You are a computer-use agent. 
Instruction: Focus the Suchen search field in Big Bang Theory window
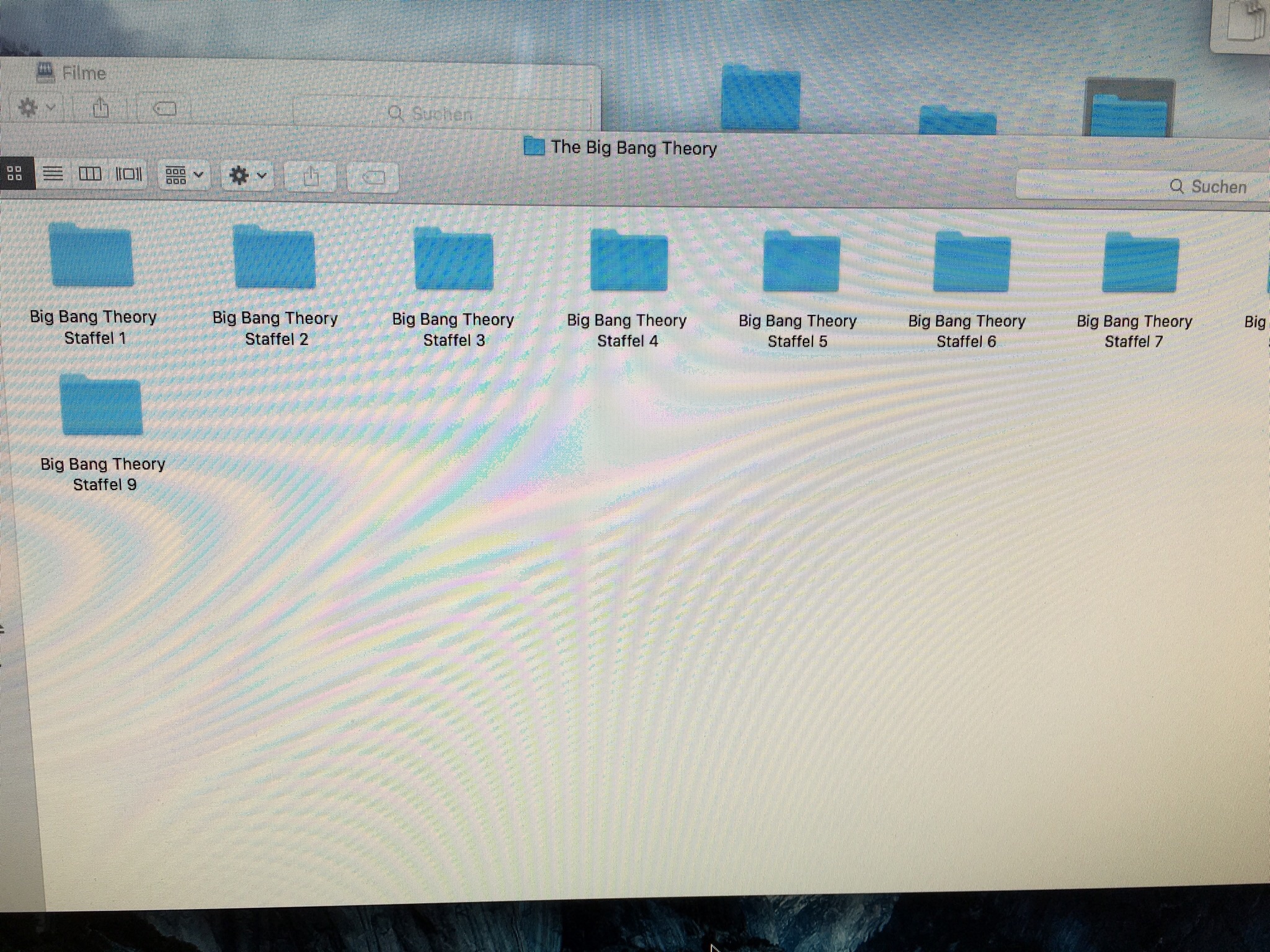1142,186
